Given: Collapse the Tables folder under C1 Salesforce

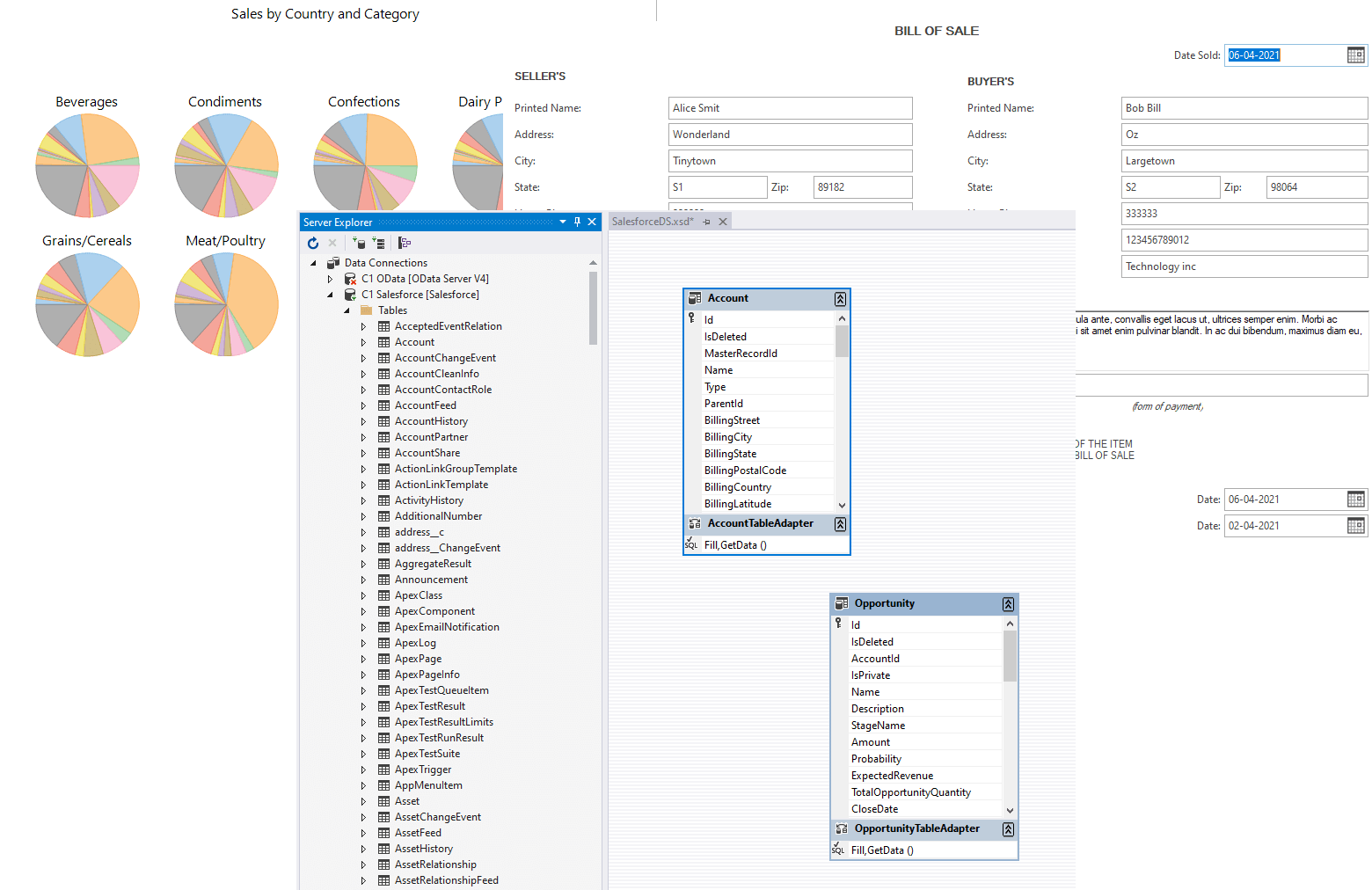Looking at the screenshot, I should [x=346, y=310].
